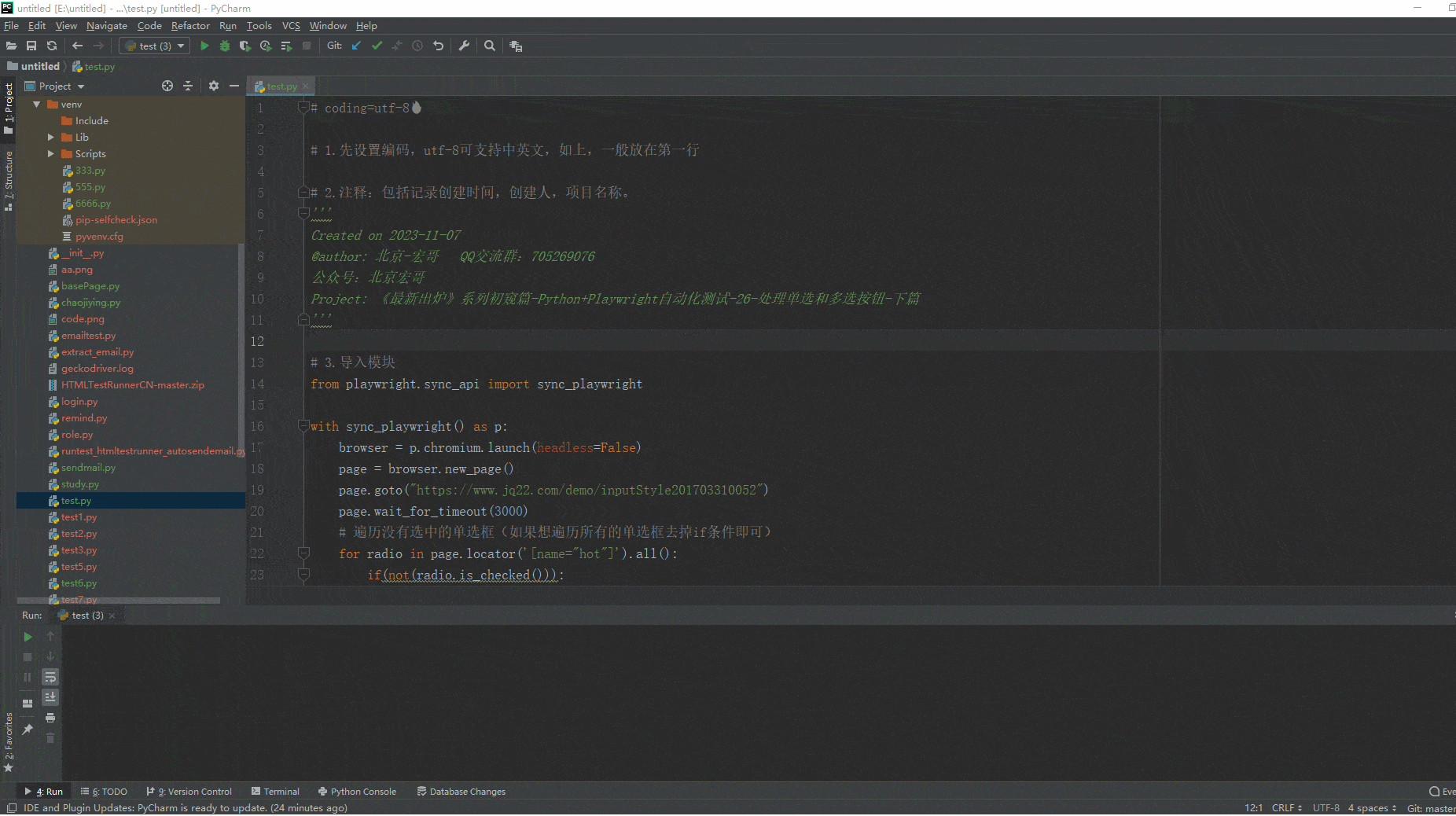The image size is (1456, 816).
Task: Click Git Commit green checkmark
Action: 377,46
